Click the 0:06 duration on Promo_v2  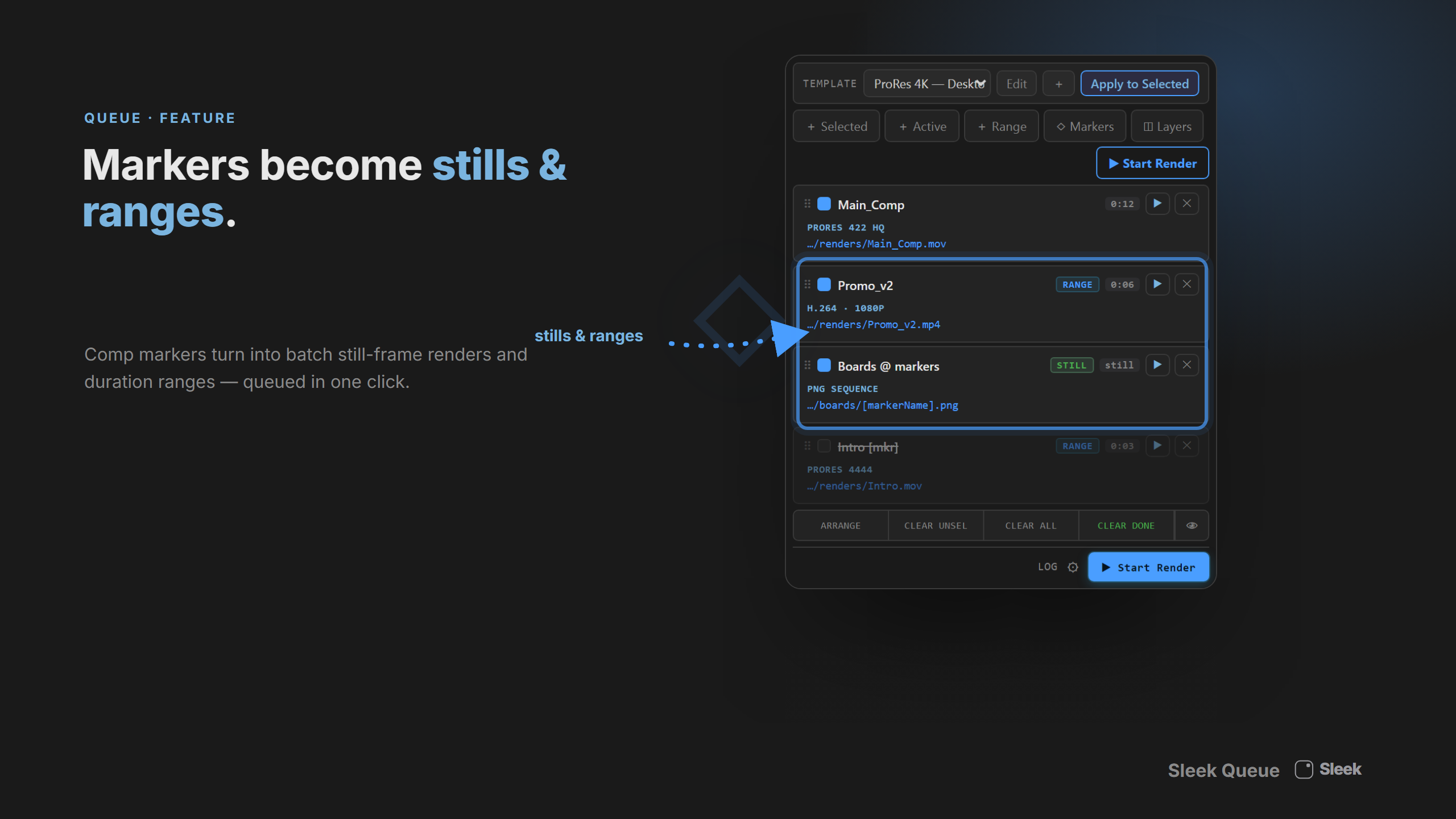pyautogui.click(x=1122, y=285)
